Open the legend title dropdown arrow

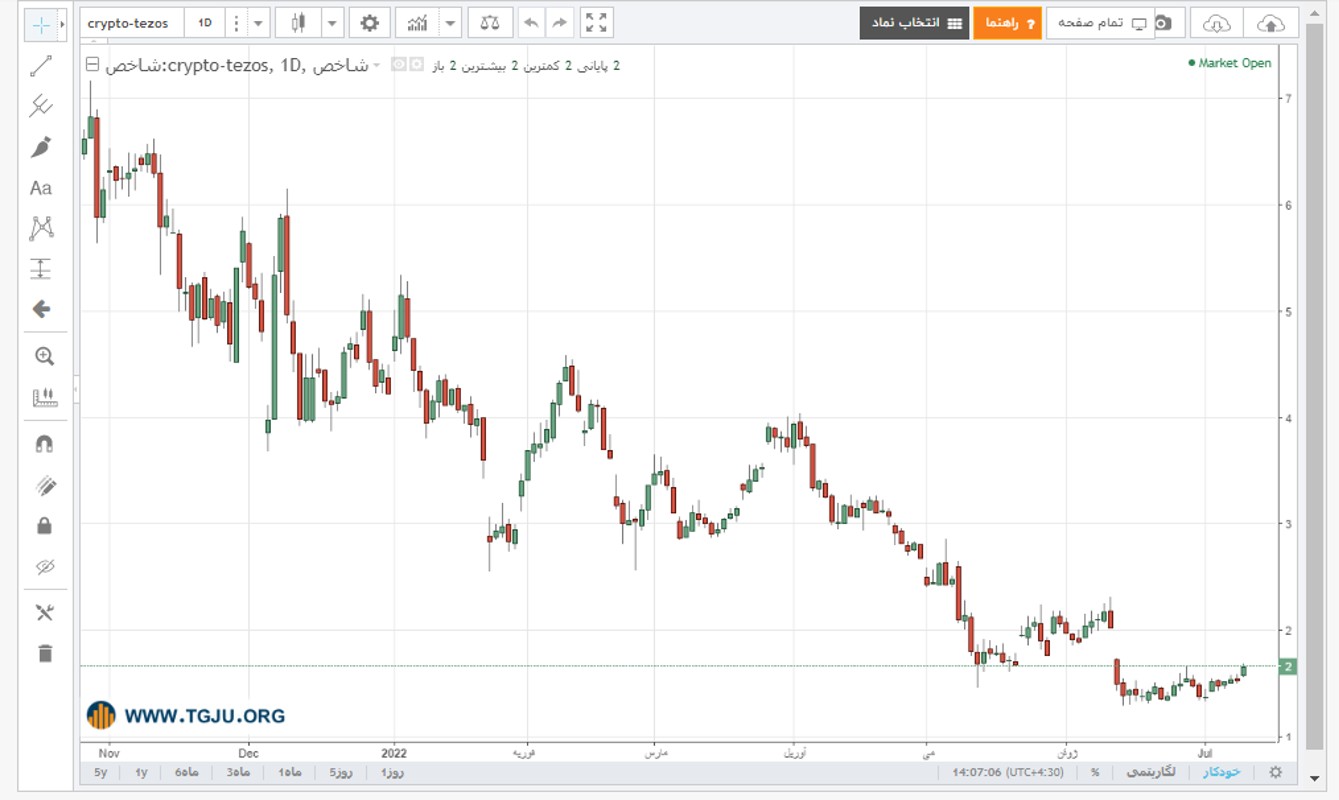pyautogui.click(x=377, y=65)
